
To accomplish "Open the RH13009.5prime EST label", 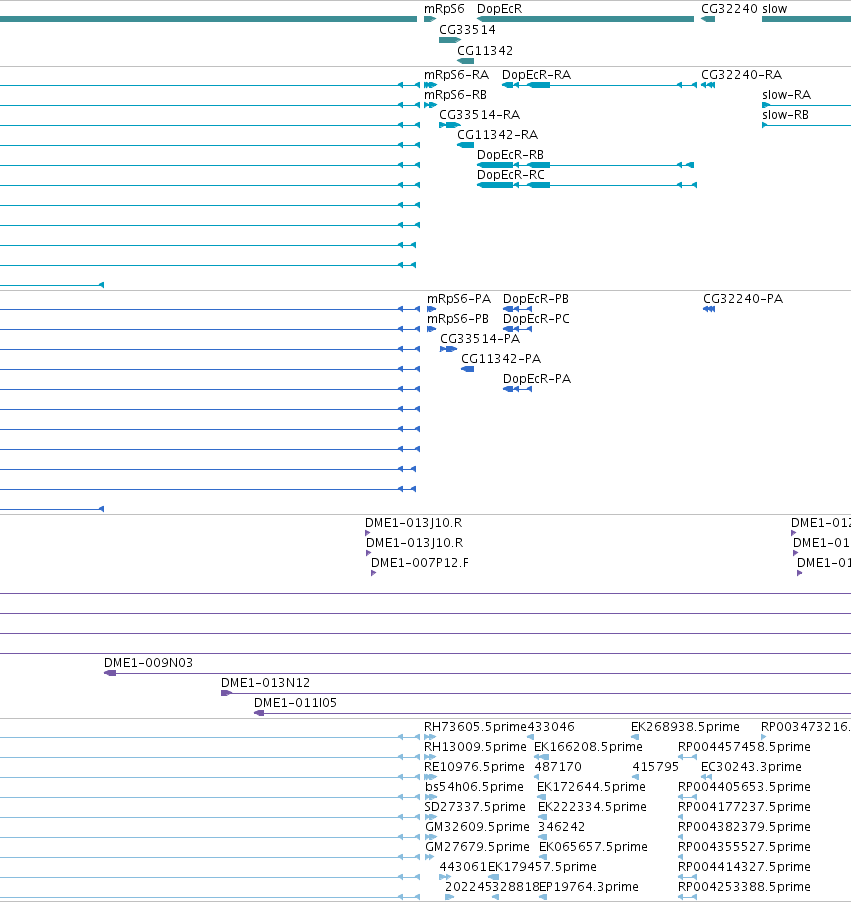I will [475, 747].
